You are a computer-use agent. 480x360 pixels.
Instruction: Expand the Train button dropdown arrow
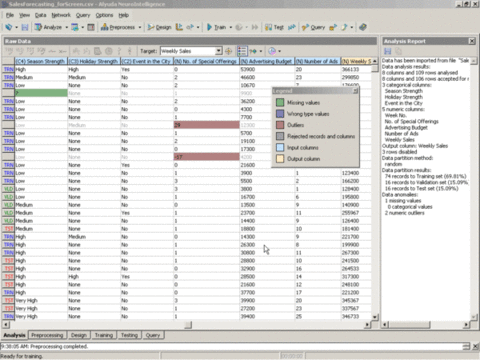231,27
